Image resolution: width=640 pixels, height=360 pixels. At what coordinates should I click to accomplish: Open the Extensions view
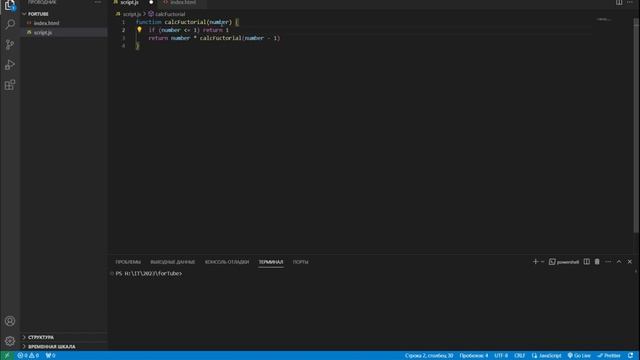tap(10, 85)
